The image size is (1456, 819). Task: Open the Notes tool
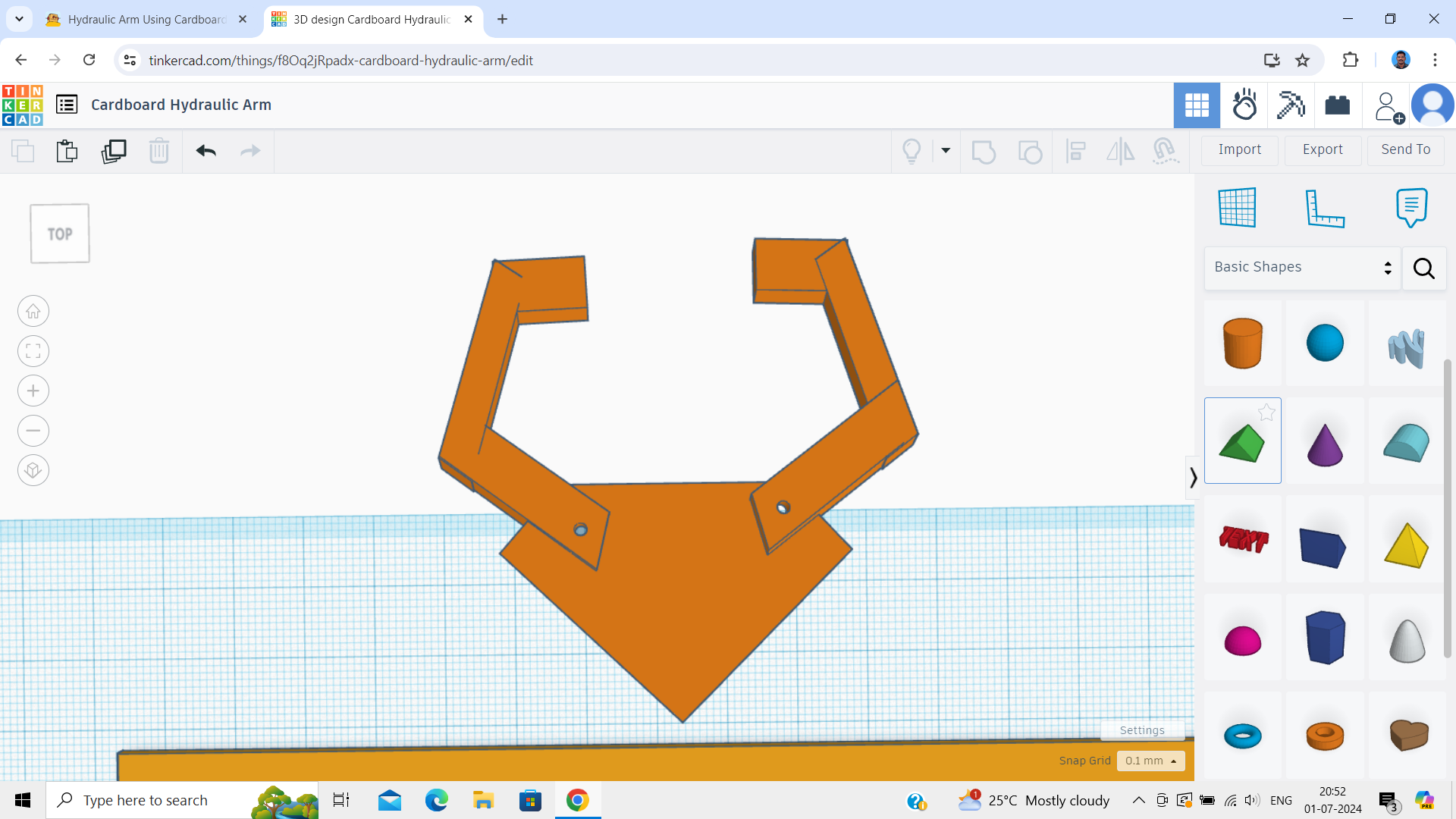tap(1411, 208)
